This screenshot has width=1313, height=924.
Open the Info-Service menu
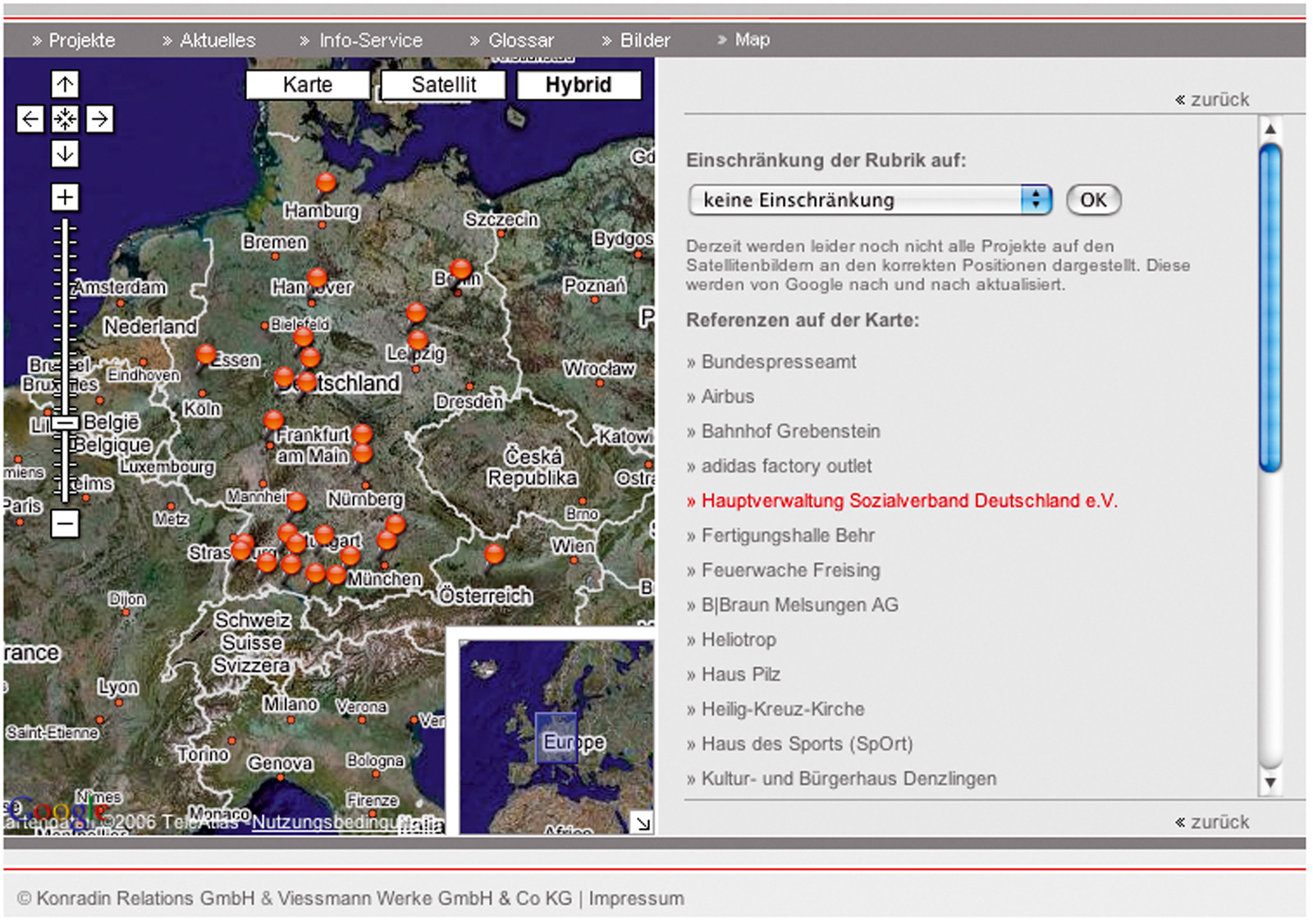tap(361, 40)
